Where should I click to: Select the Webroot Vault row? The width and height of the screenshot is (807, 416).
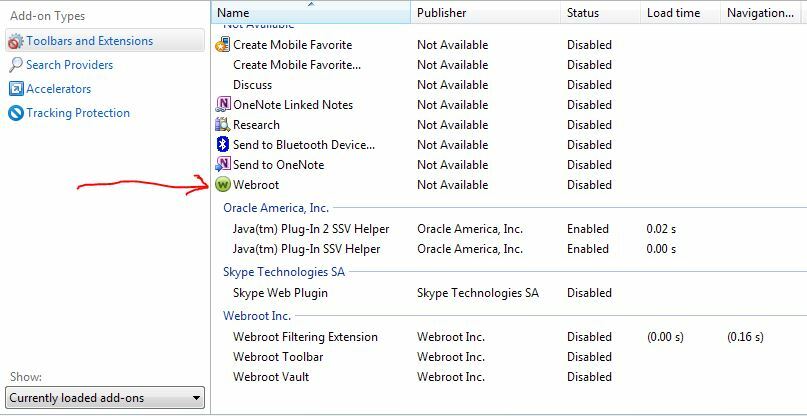(x=510, y=377)
